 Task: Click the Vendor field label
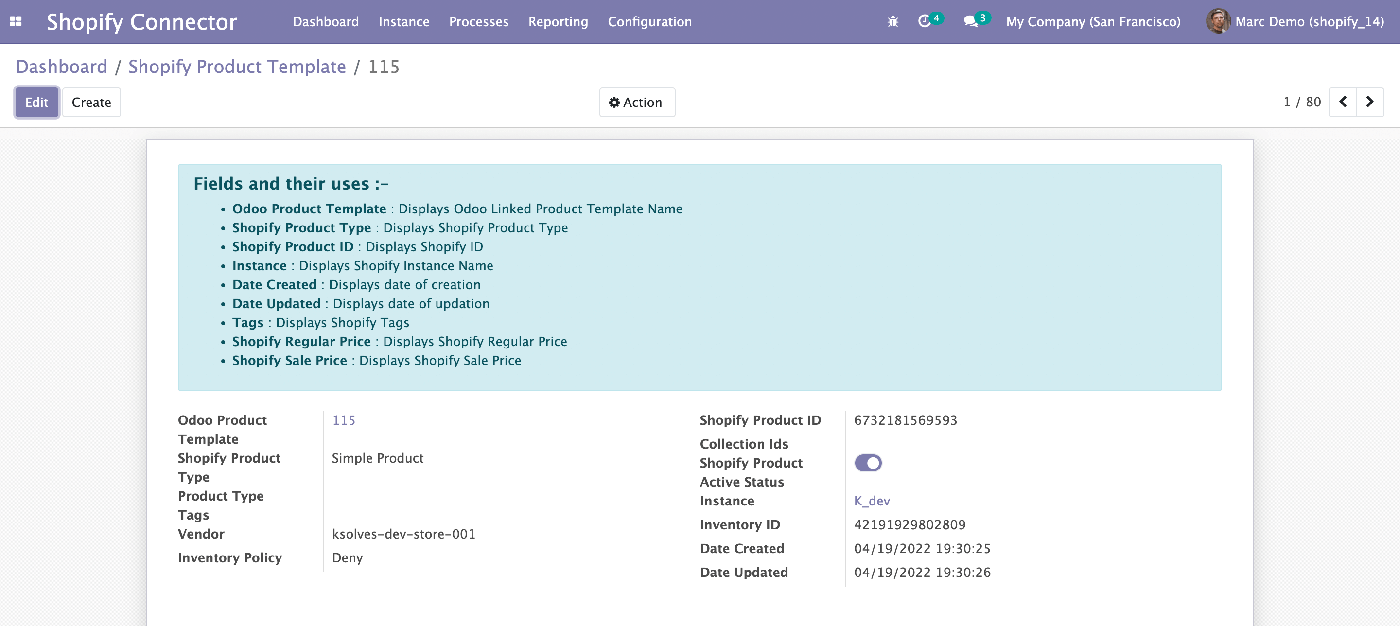click(201, 534)
